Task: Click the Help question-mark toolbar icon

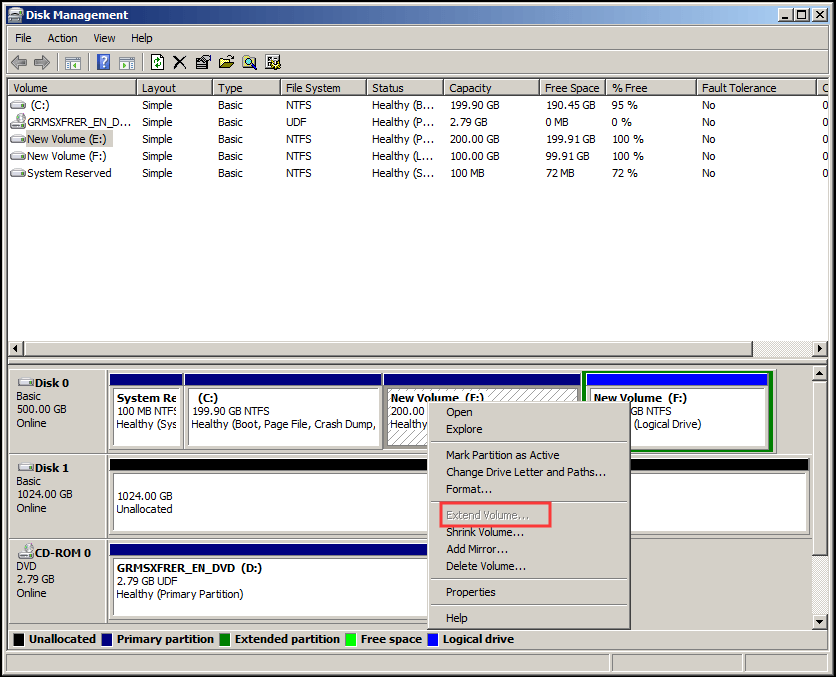Action: pos(103,62)
